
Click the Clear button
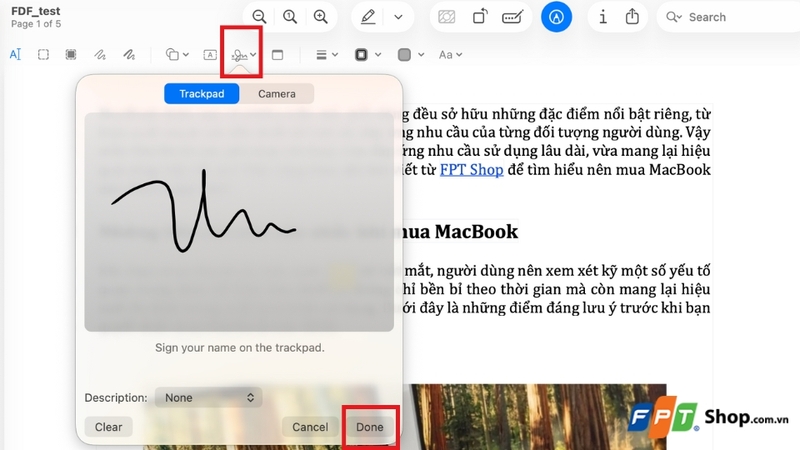pyautogui.click(x=108, y=427)
